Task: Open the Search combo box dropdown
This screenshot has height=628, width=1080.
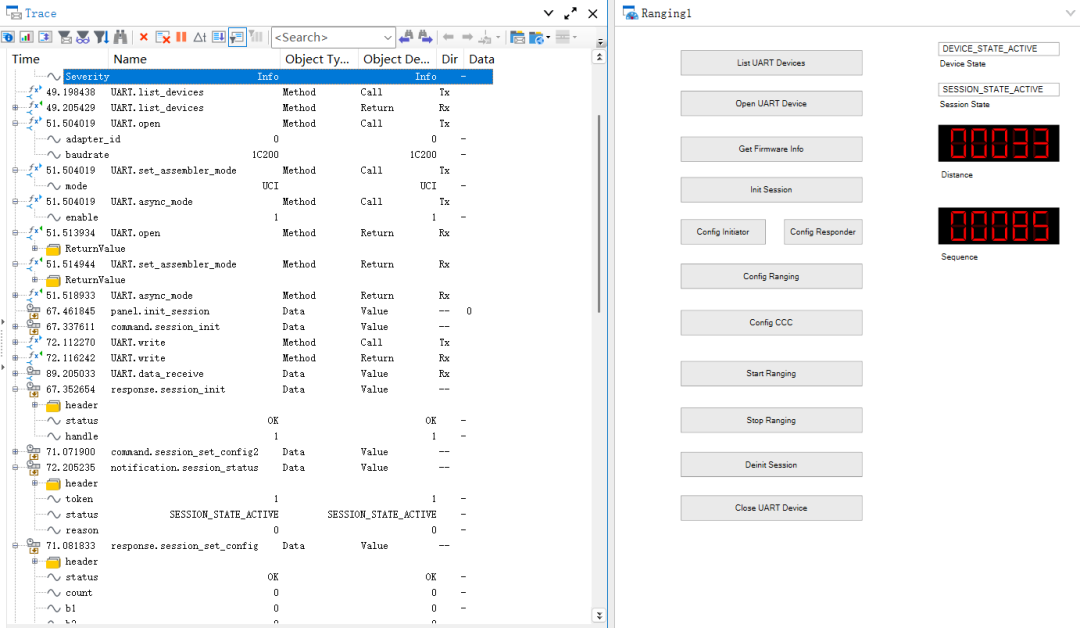Action: click(x=388, y=37)
